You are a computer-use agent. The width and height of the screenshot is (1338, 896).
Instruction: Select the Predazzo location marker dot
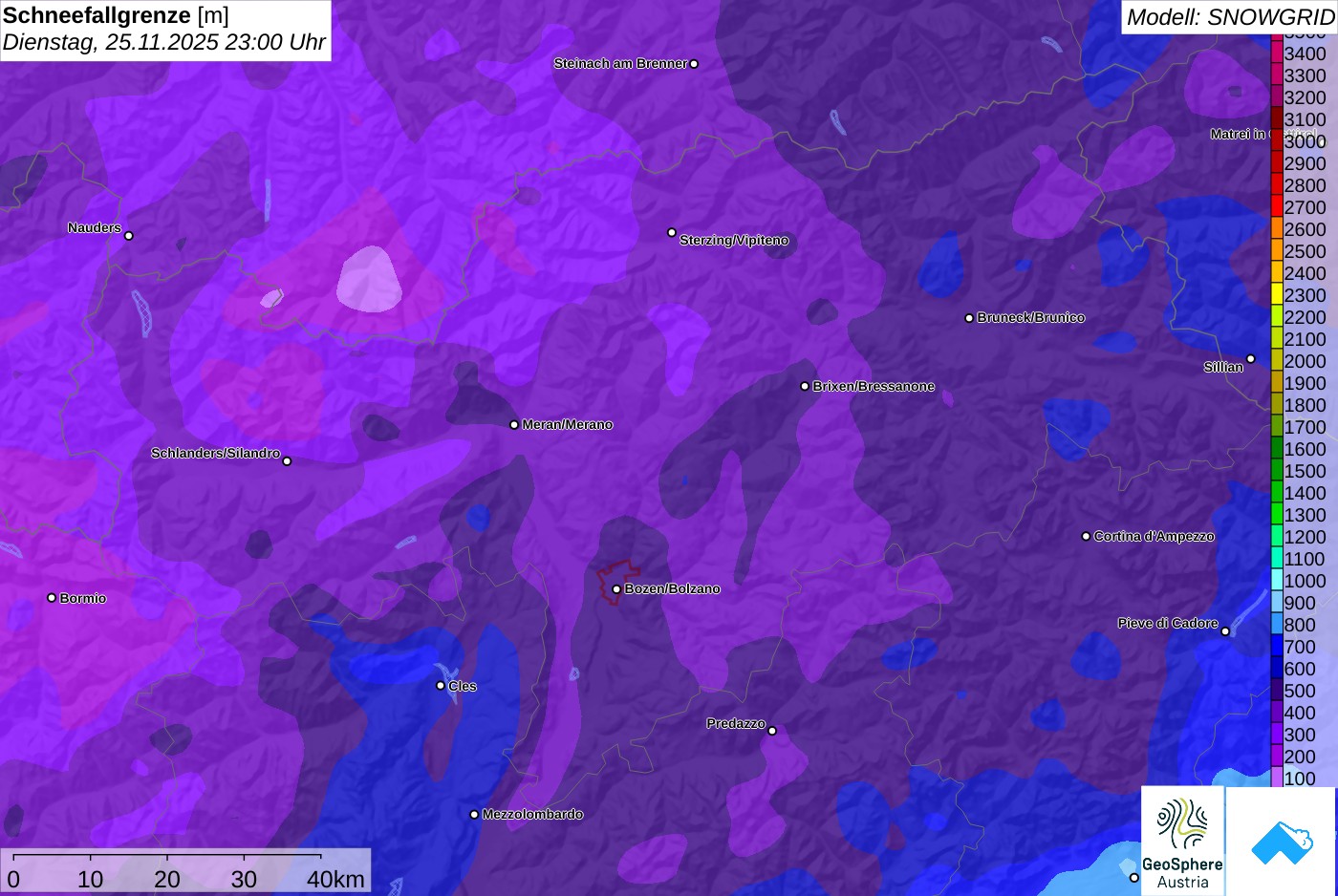point(772,731)
